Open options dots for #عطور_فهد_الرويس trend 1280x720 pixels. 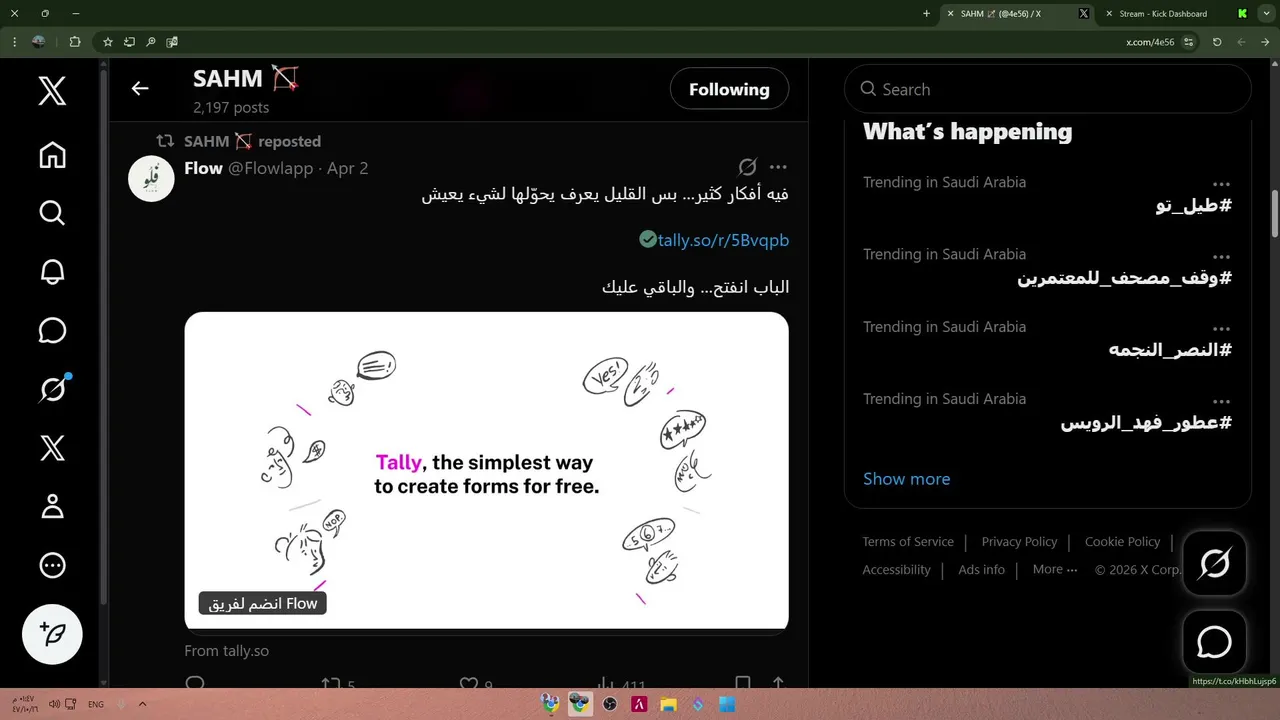1221,400
